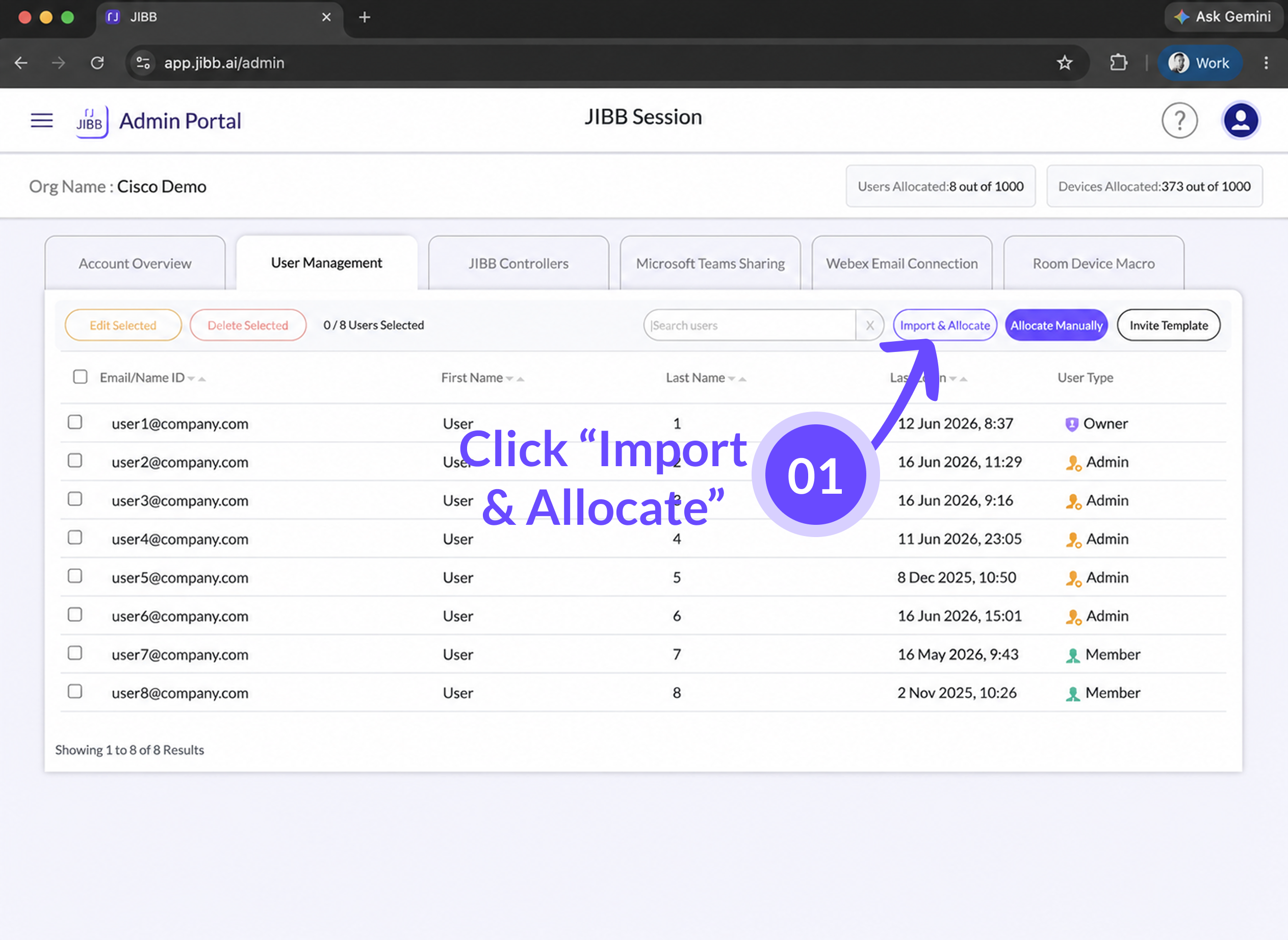1288x940 pixels.
Task: Click the browser address bar URL
Action: [224, 63]
